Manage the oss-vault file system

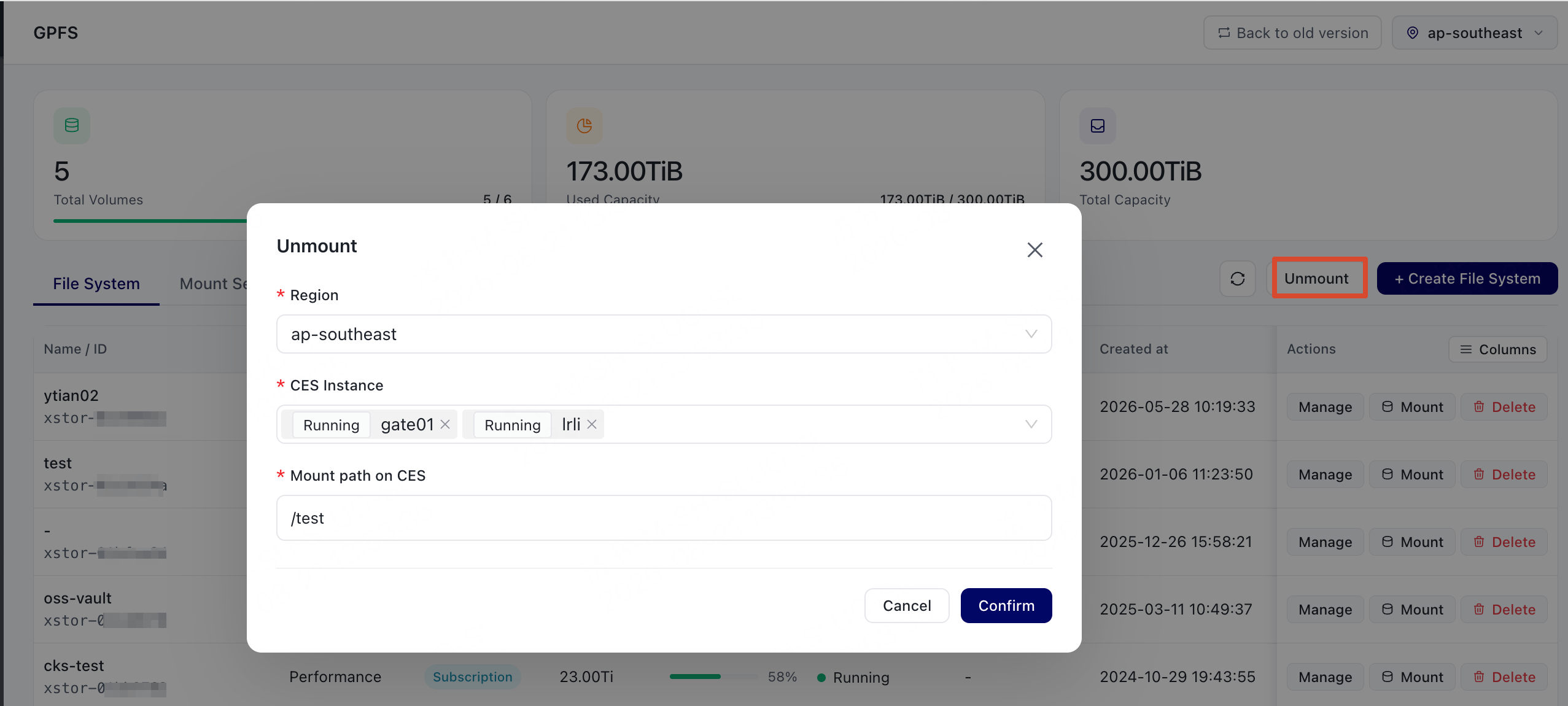tap(1325, 610)
